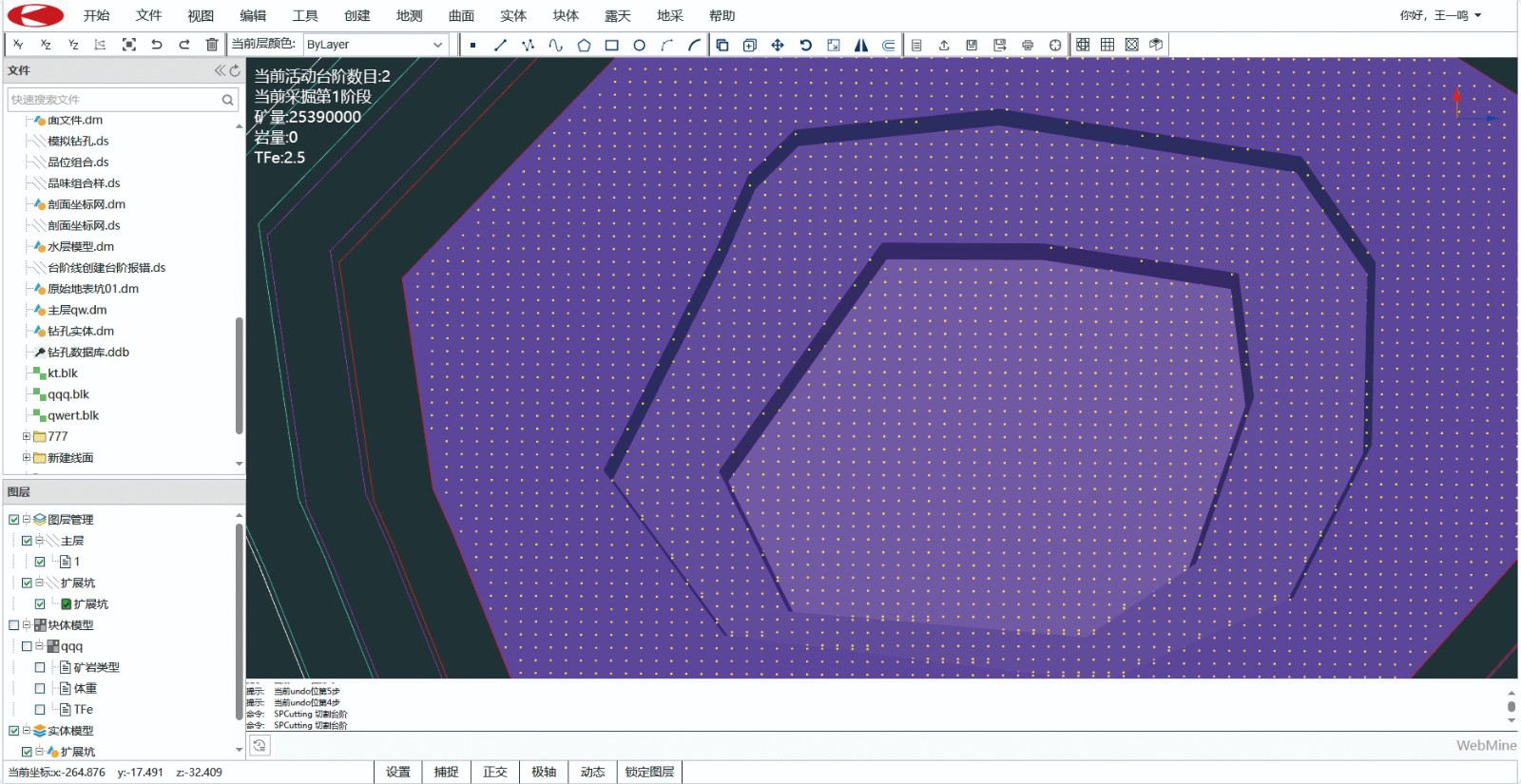Uncheck the 图层管理 checkbox

[x=14, y=520]
